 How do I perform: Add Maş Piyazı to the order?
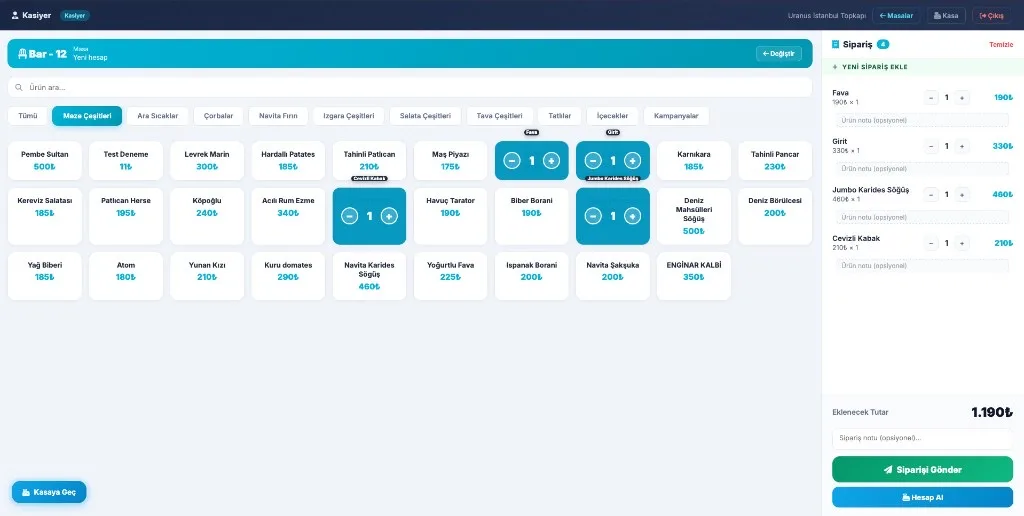pyautogui.click(x=451, y=161)
